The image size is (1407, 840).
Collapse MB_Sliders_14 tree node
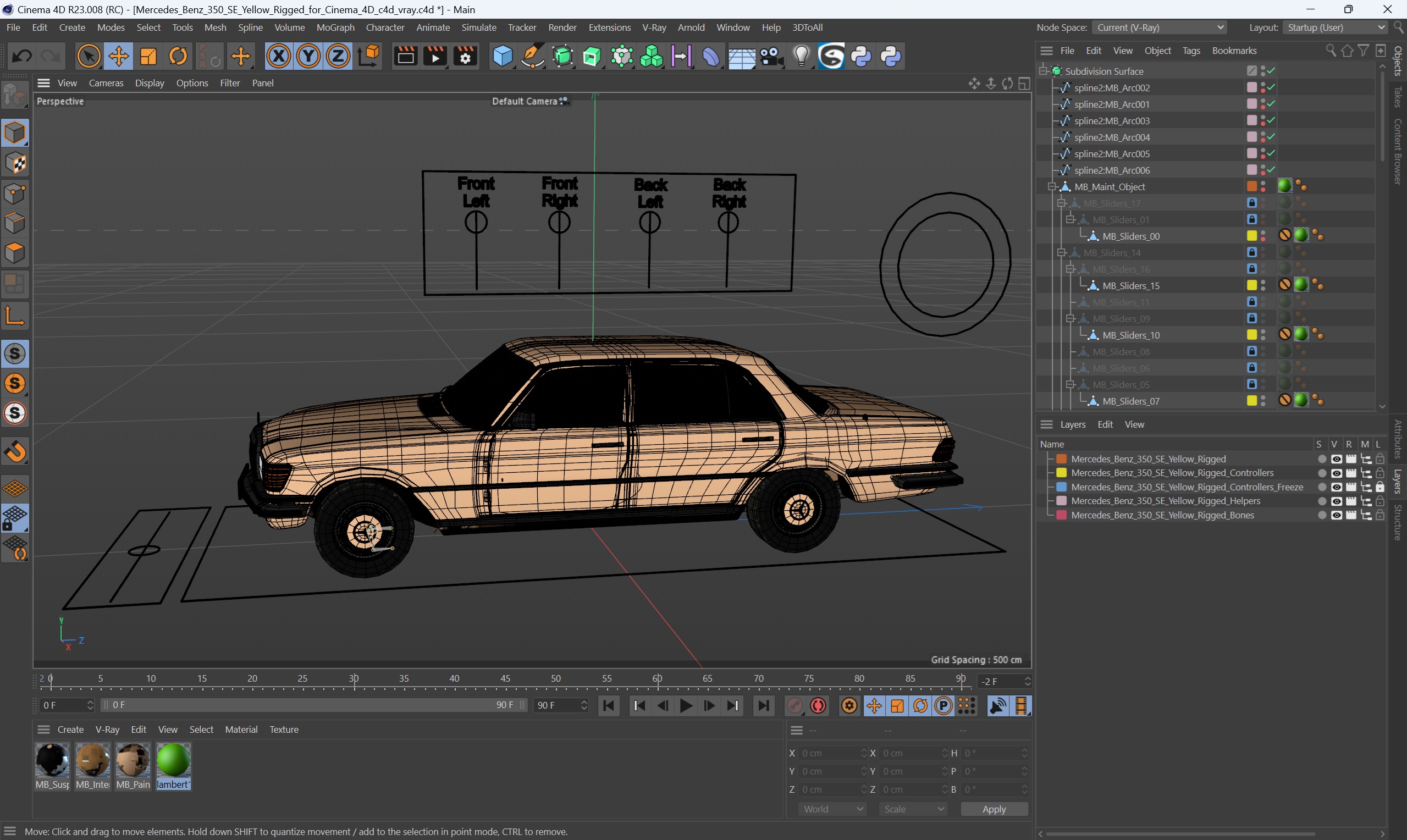[1061, 252]
